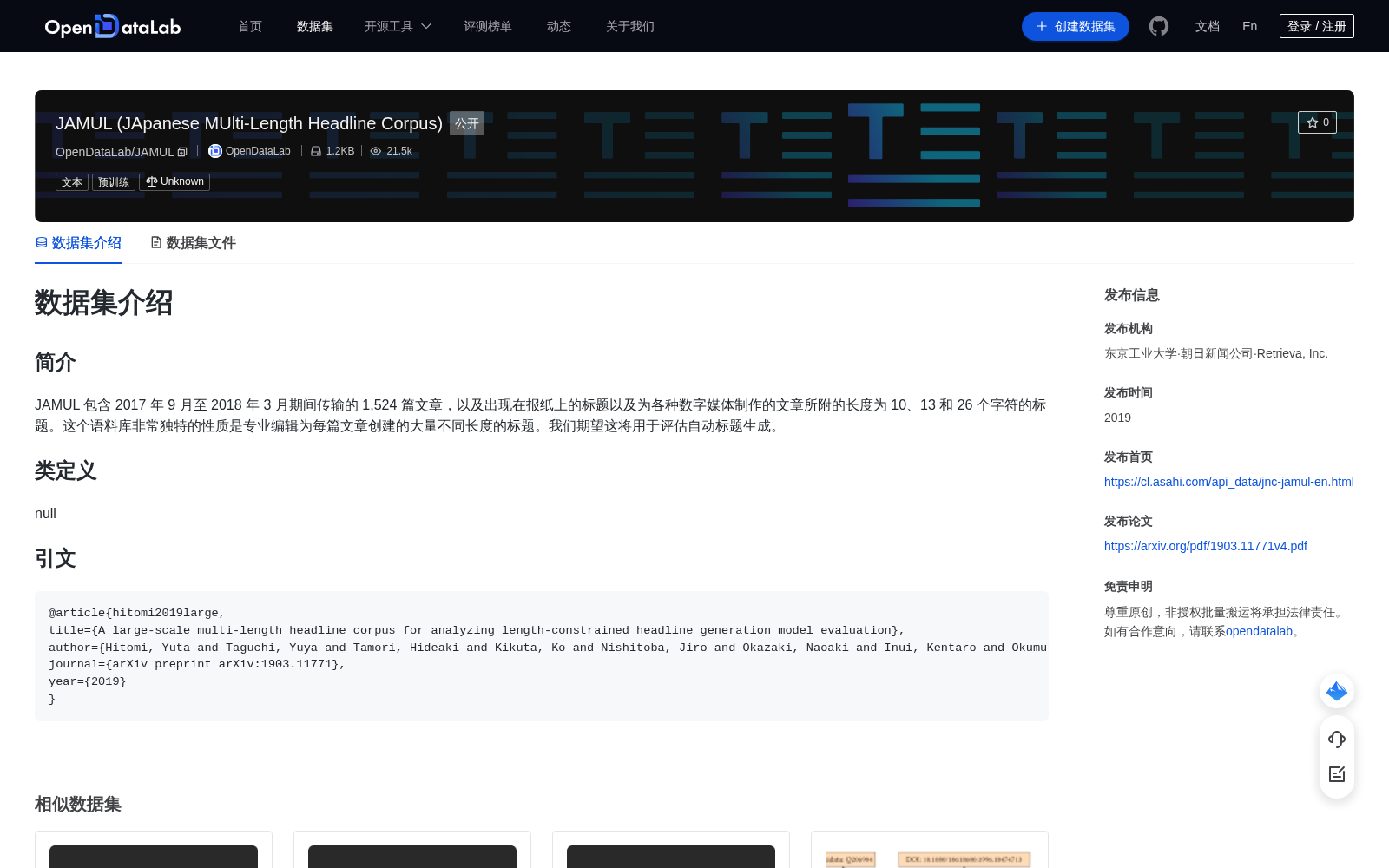
Task: Open the 关于我们 nav item
Action: [x=630, y=26]
